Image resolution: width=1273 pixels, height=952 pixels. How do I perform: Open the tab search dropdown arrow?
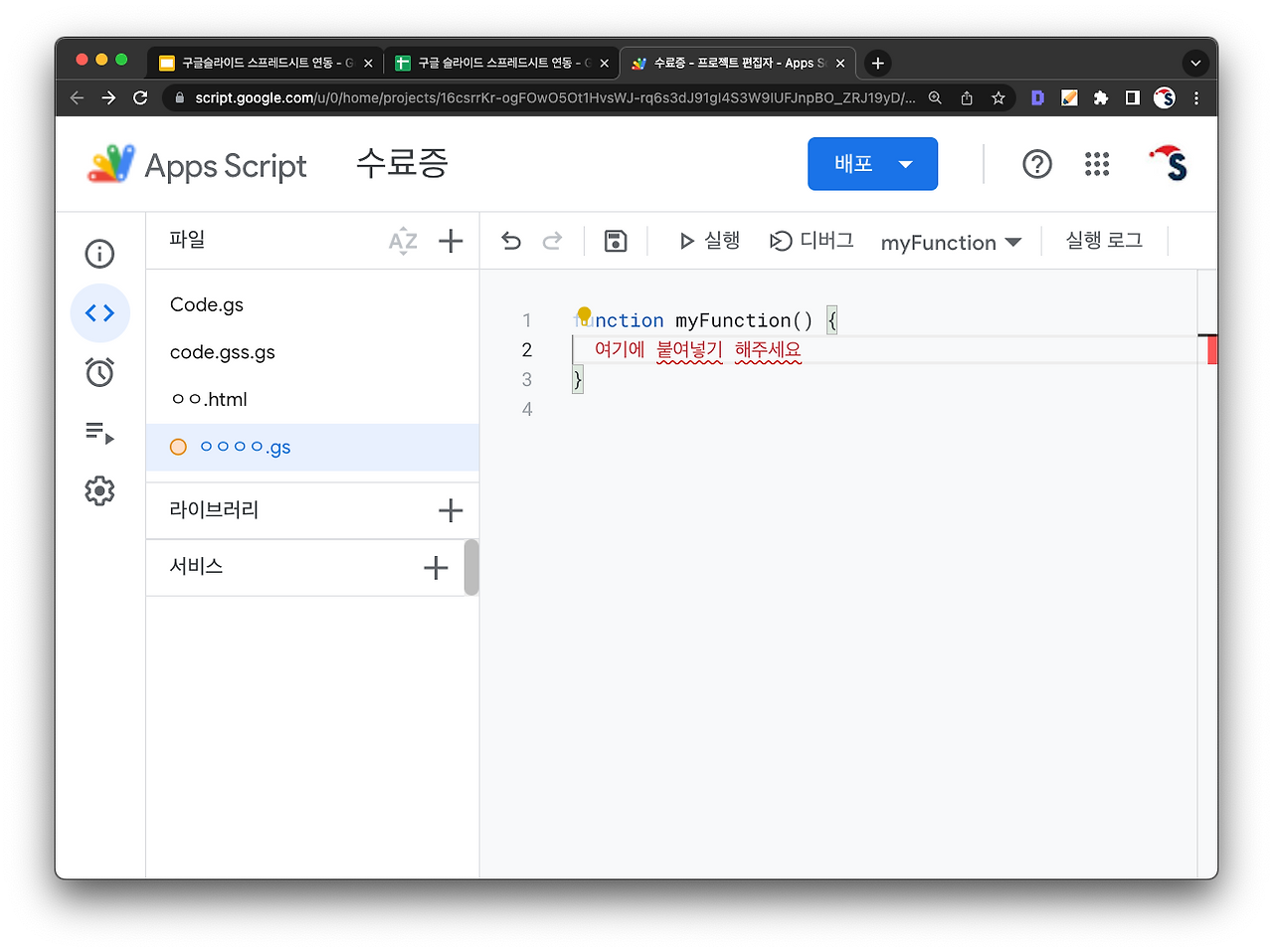[1195, 63]
